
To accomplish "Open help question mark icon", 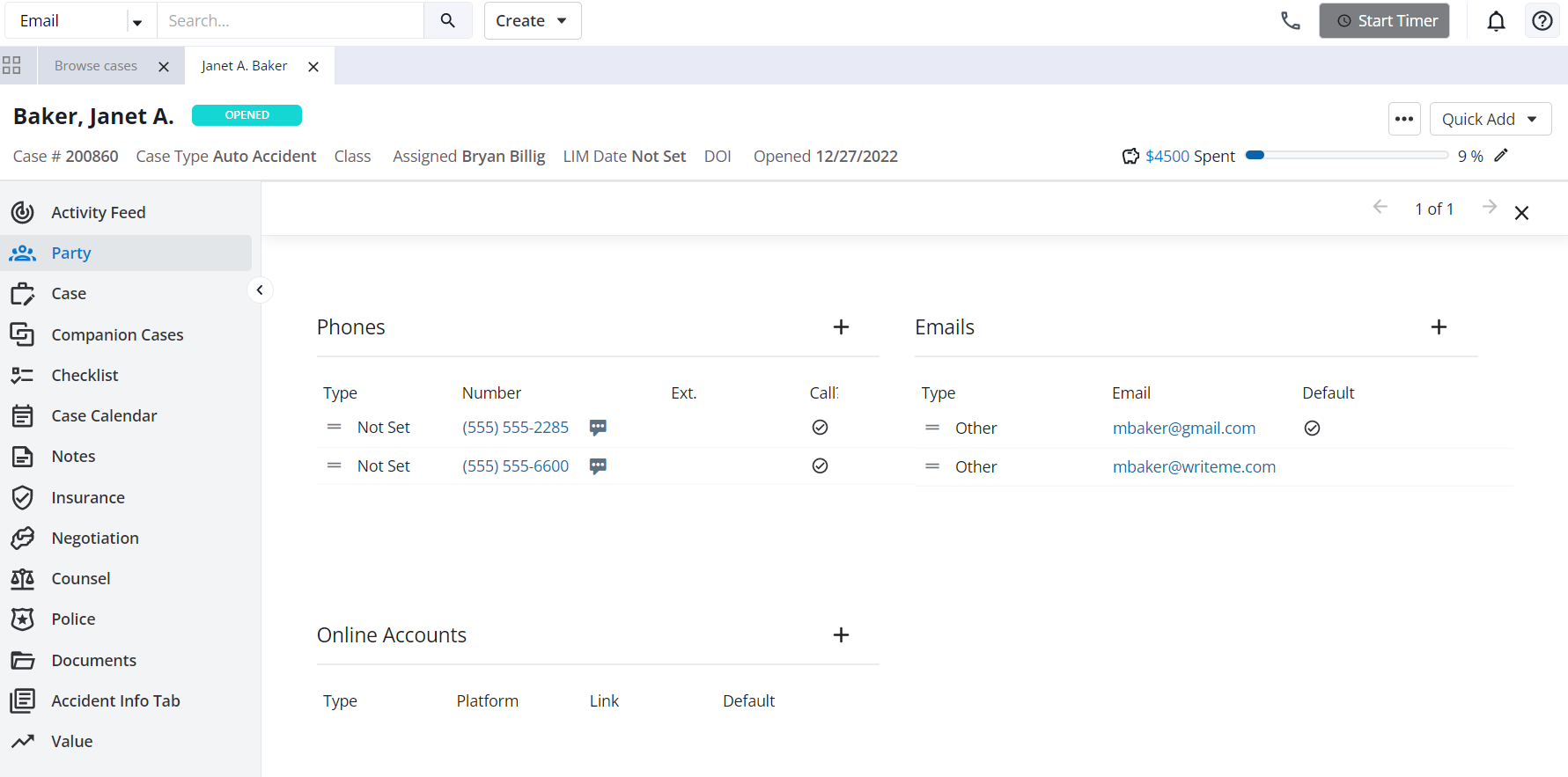I will click(x=1542, y=20).
